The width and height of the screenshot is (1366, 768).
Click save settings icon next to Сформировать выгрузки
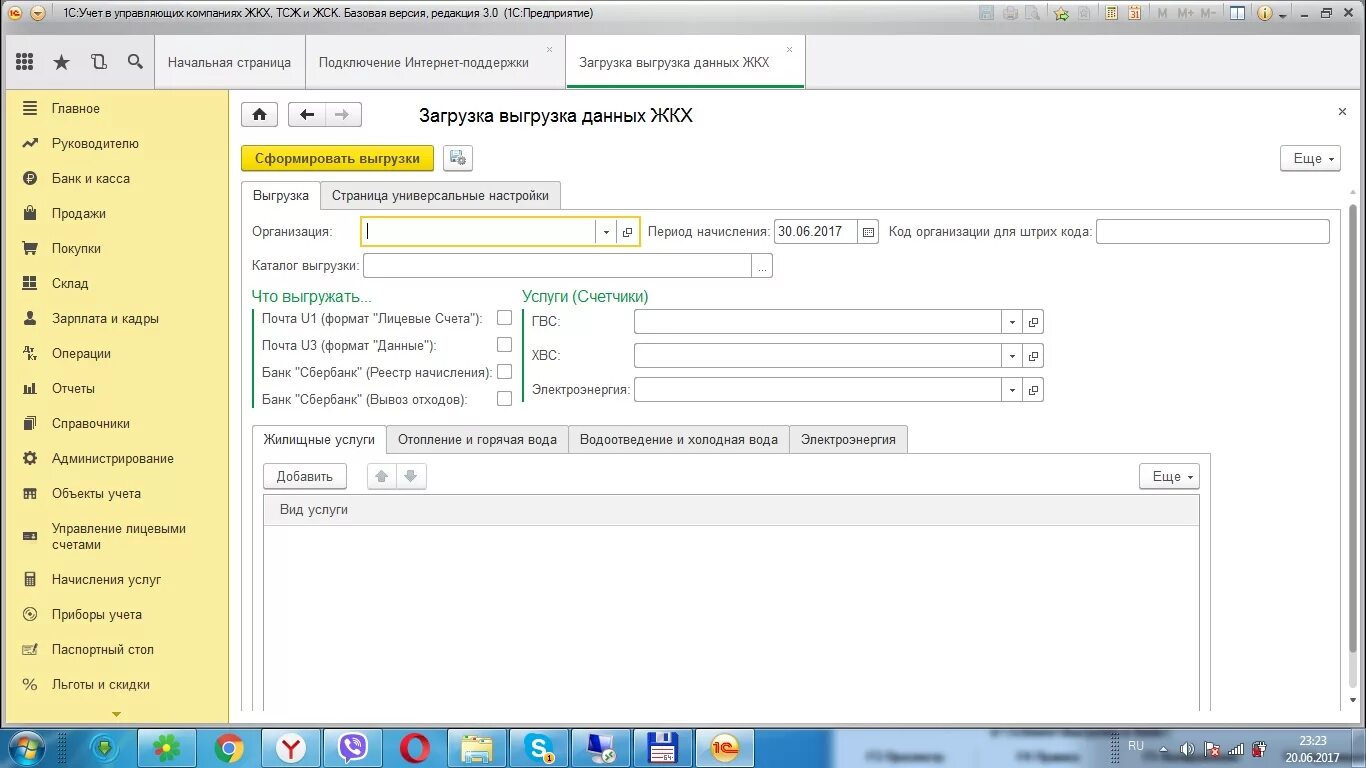click(x=458, y=158)
